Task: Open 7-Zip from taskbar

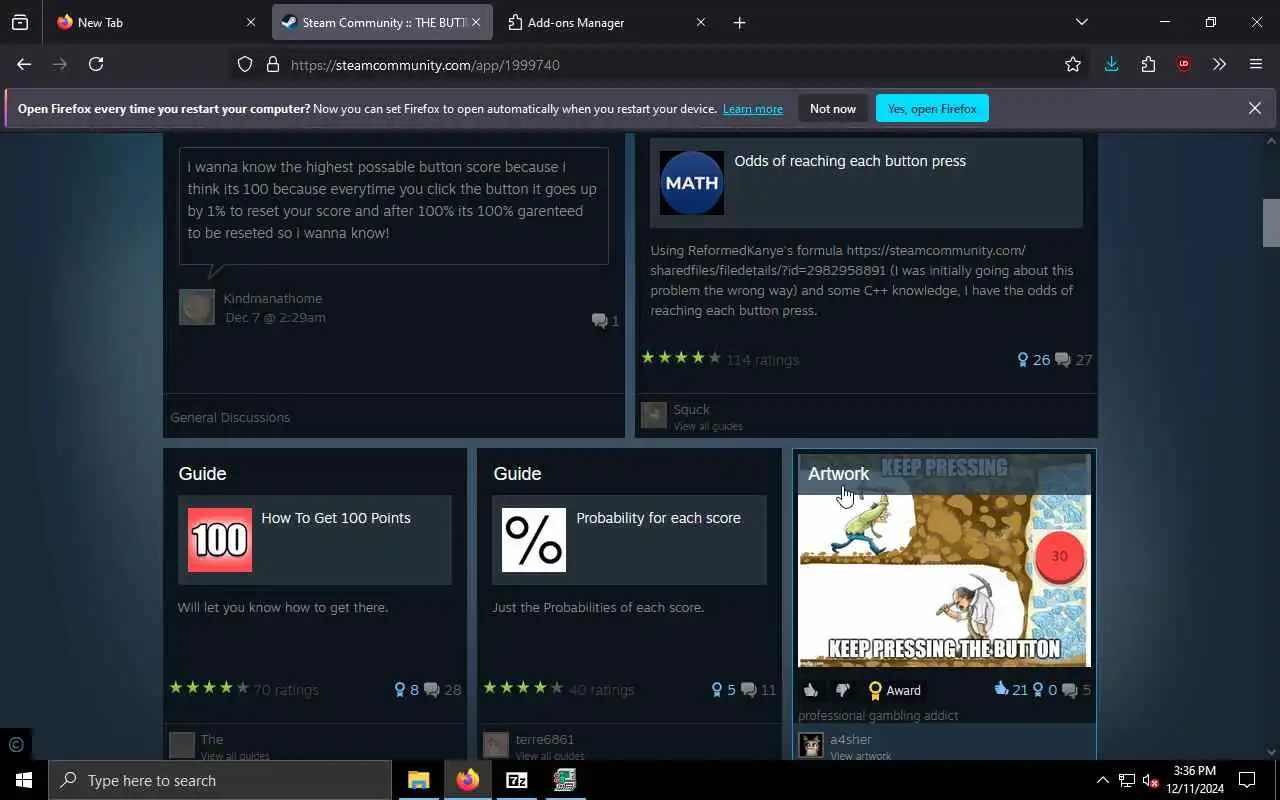Action: 517,780
